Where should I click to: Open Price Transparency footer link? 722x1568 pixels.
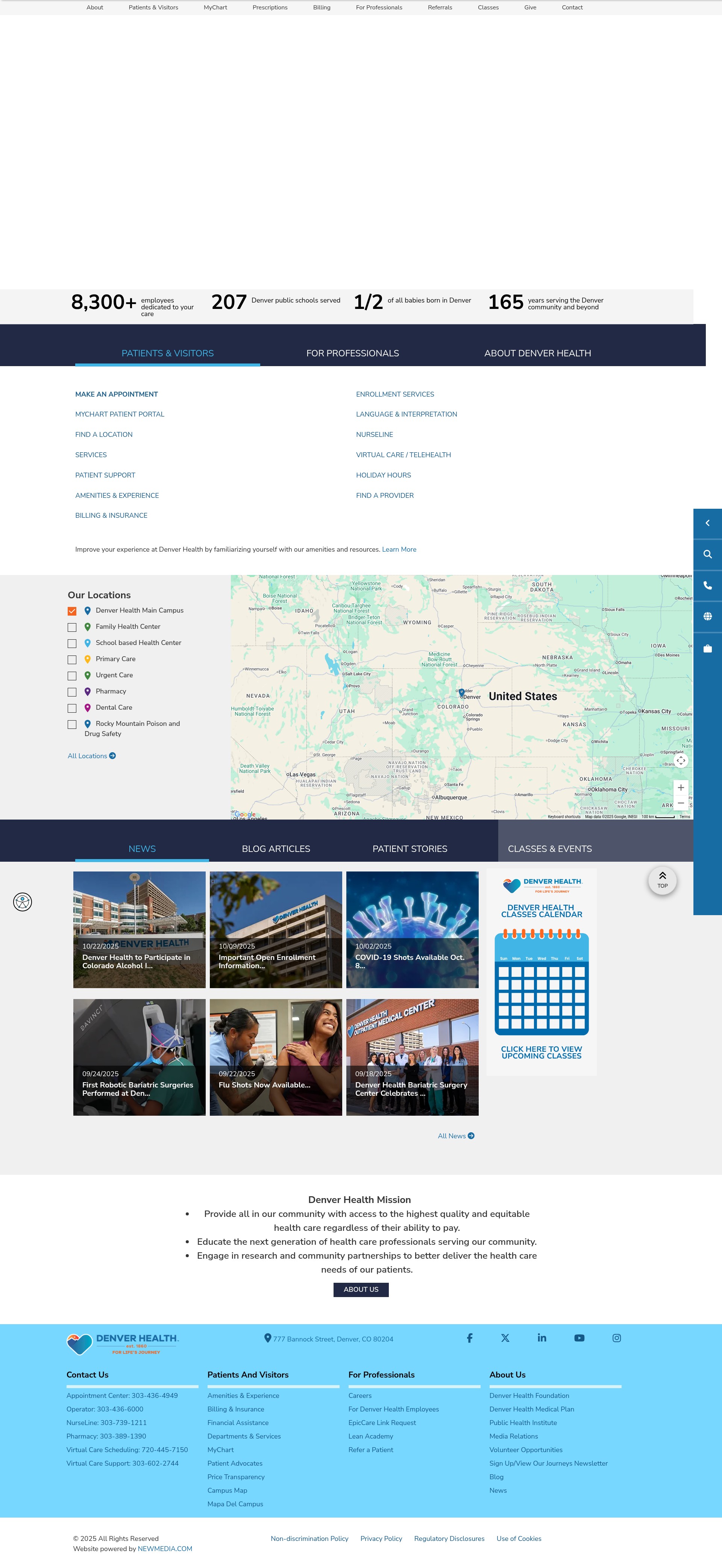tap(236, 1477)
